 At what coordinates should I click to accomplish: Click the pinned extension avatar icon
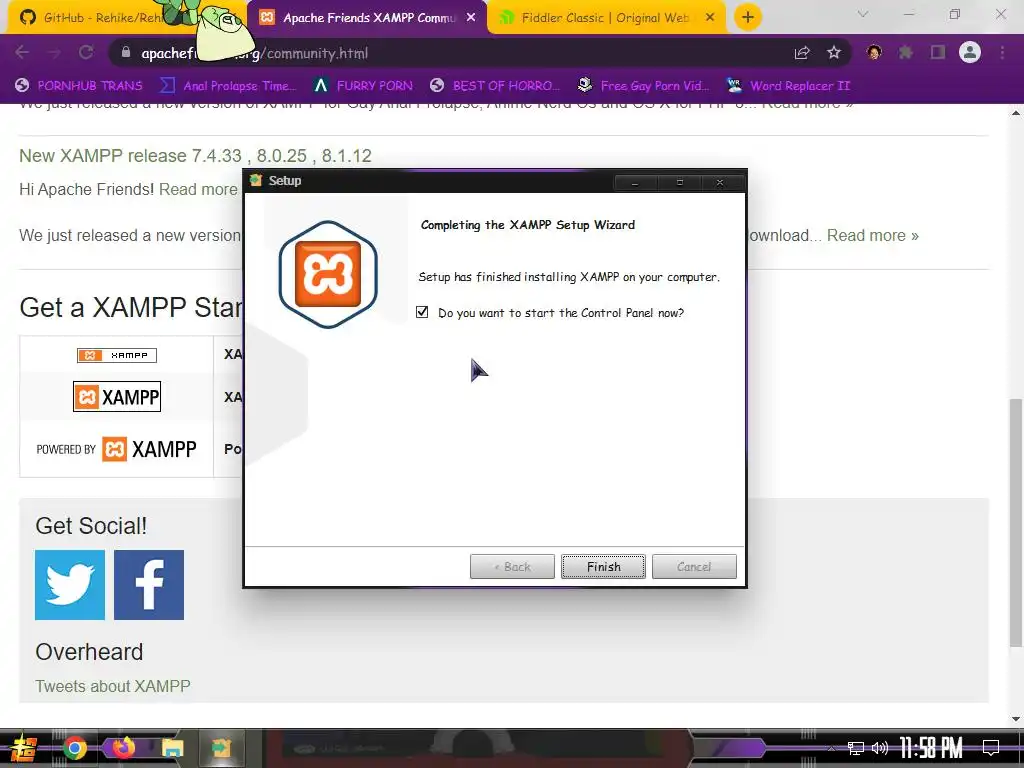click(874, 53)
